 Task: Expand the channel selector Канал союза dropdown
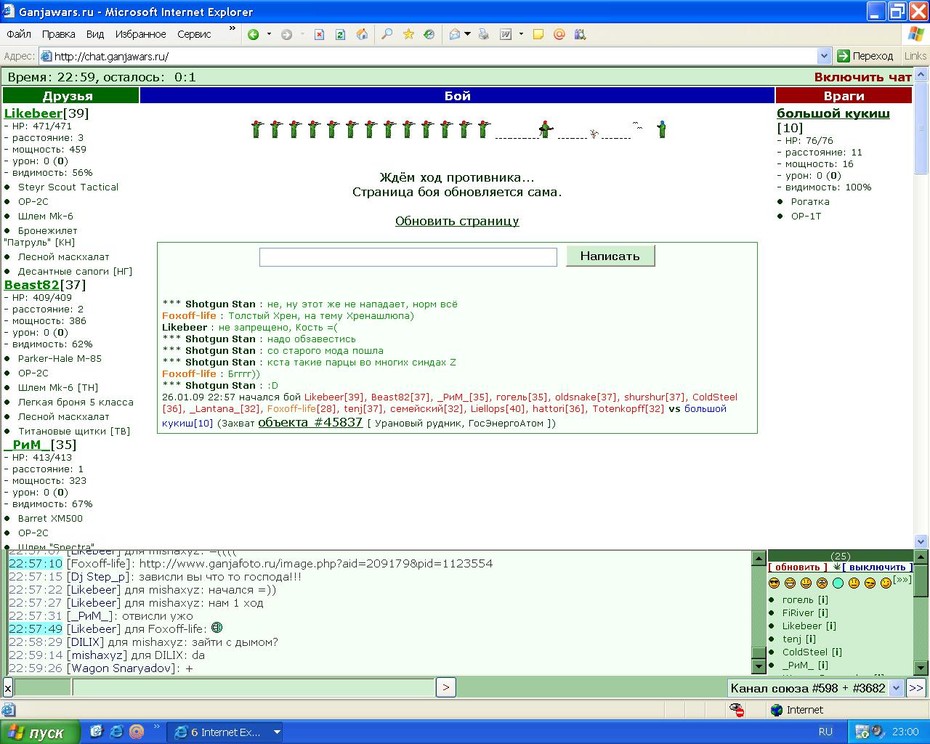pos(896,688)
